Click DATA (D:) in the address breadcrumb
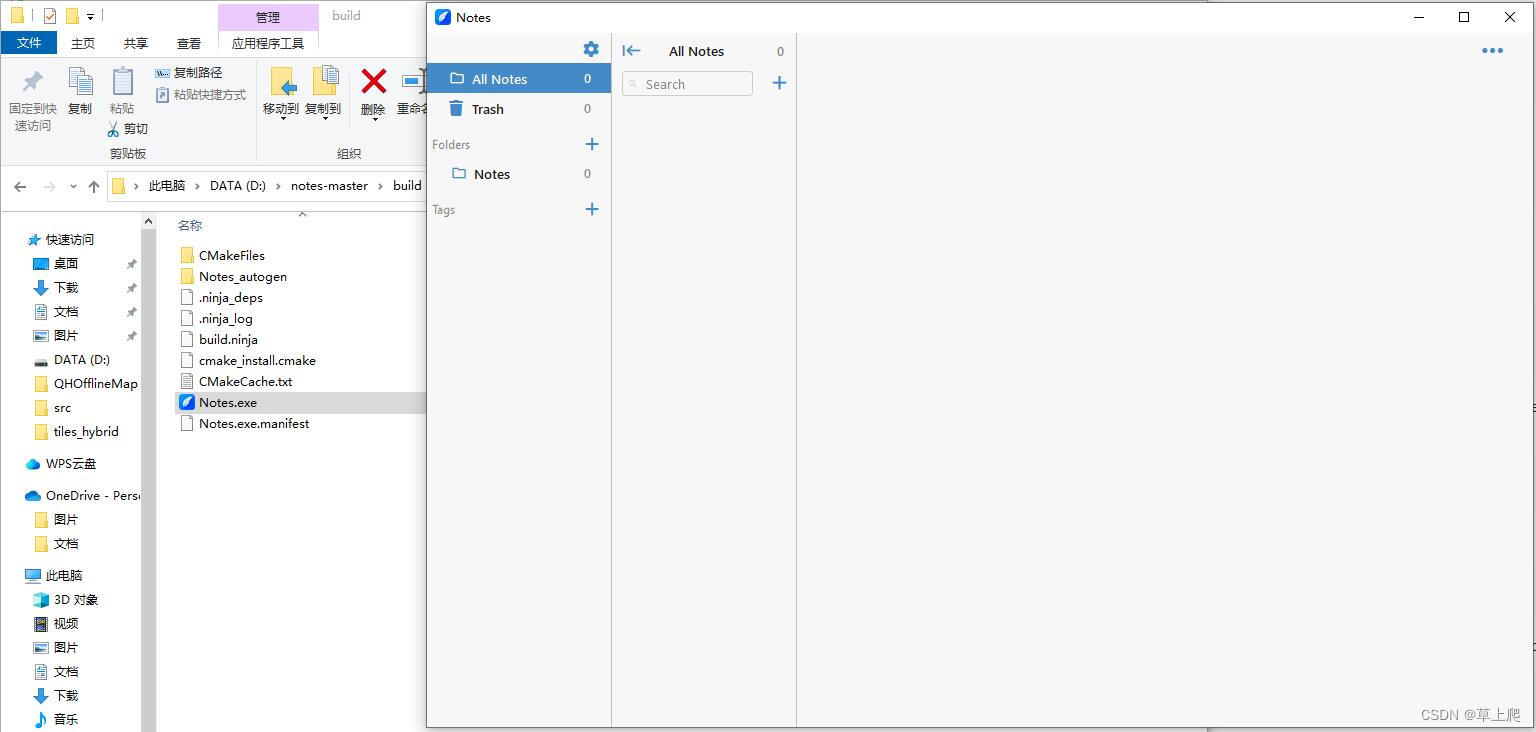This screenshot has width=1536, height=732. click(238, 186)
